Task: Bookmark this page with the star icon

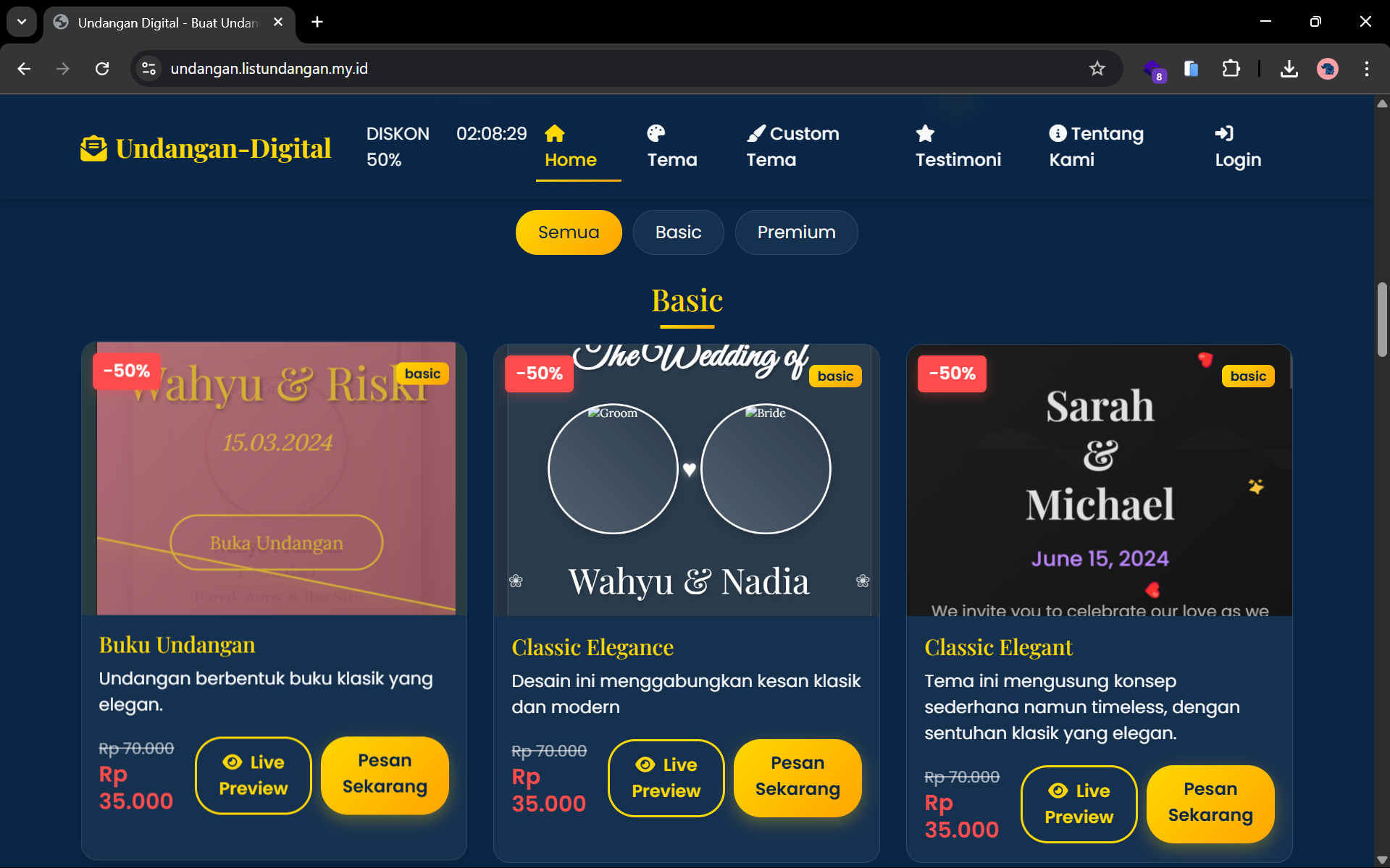Action: coord(1097,69)
